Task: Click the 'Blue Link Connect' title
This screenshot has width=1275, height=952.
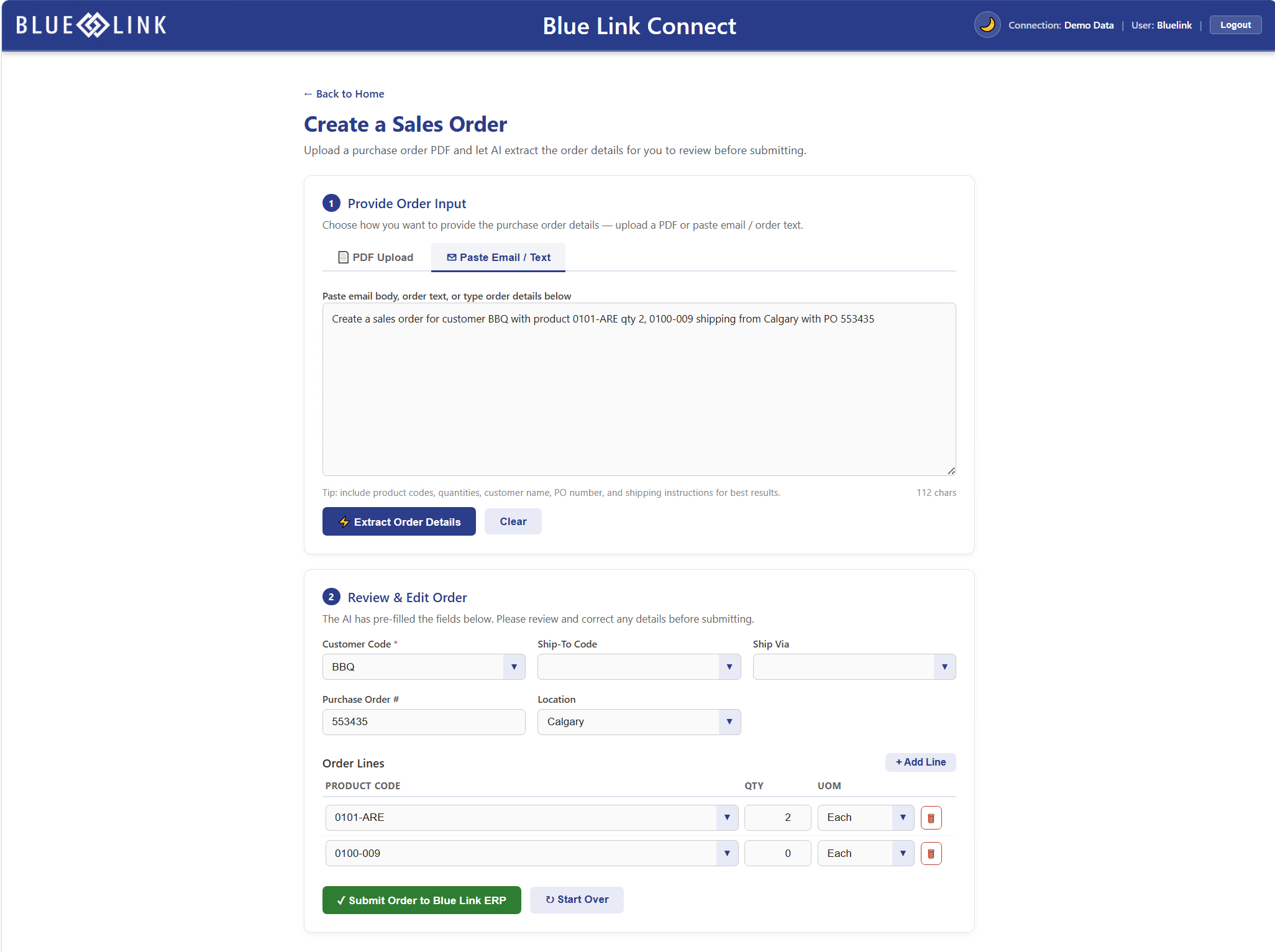Action: click(x=639, y=26)
